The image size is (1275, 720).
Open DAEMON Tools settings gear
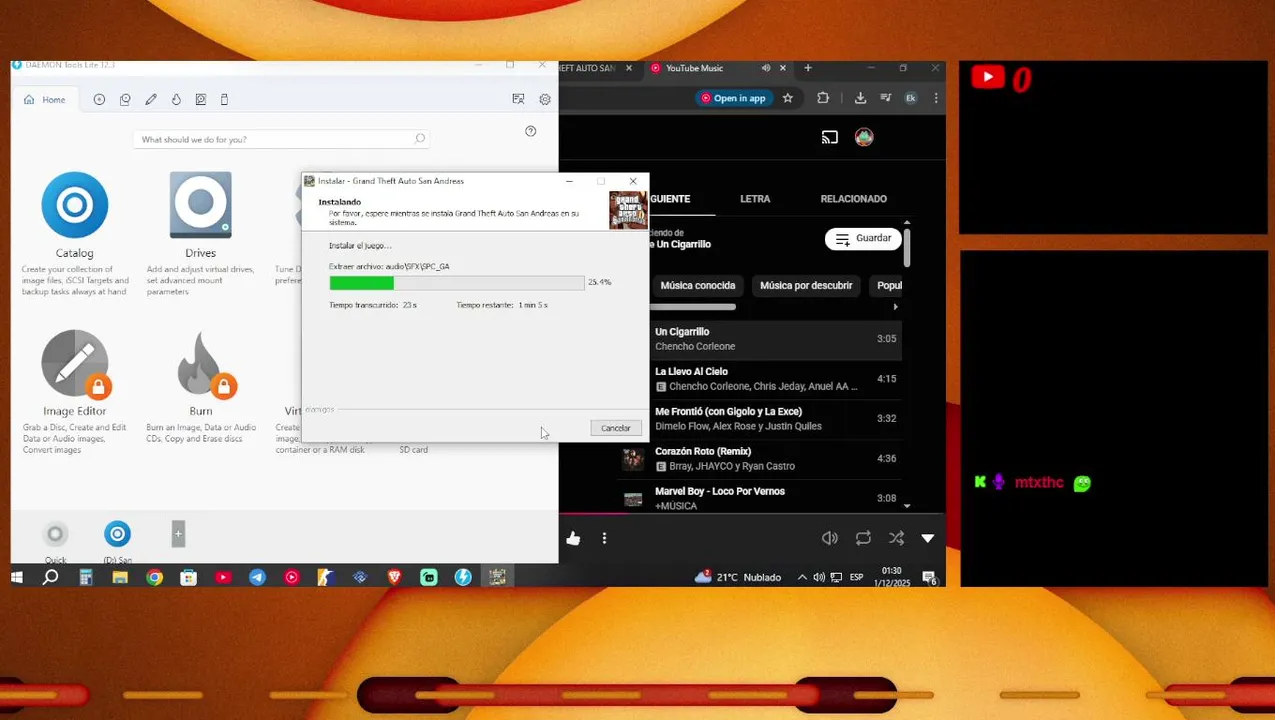coord(545,100)
